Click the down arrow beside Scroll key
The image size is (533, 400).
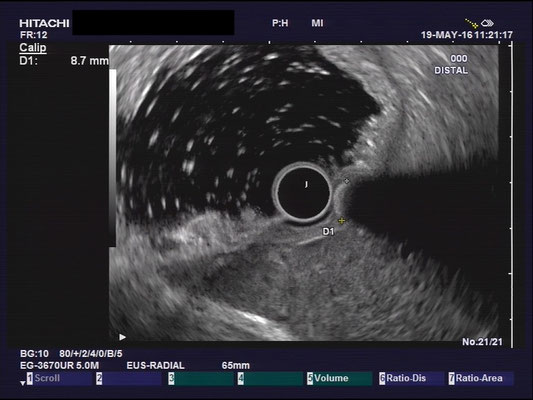22,383
